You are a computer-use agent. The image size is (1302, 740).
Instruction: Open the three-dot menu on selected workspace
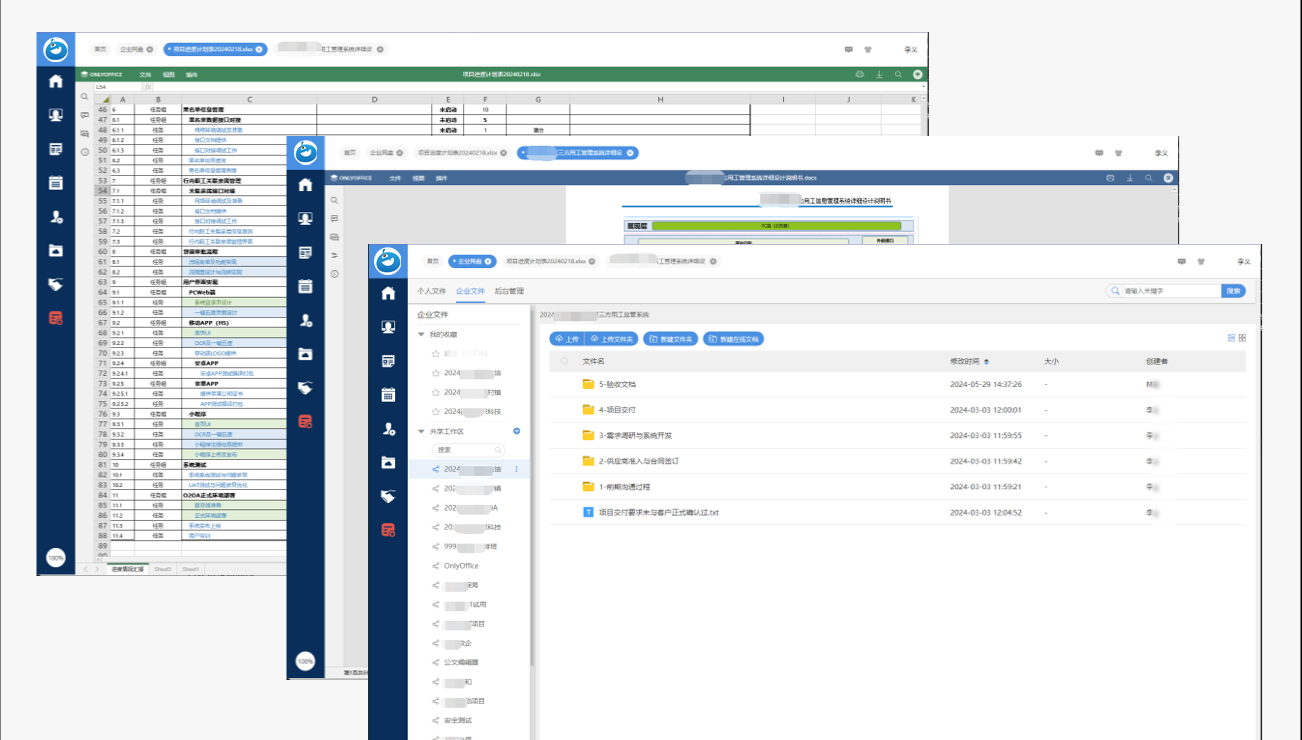pyautogui.click(x=517, y=469)
